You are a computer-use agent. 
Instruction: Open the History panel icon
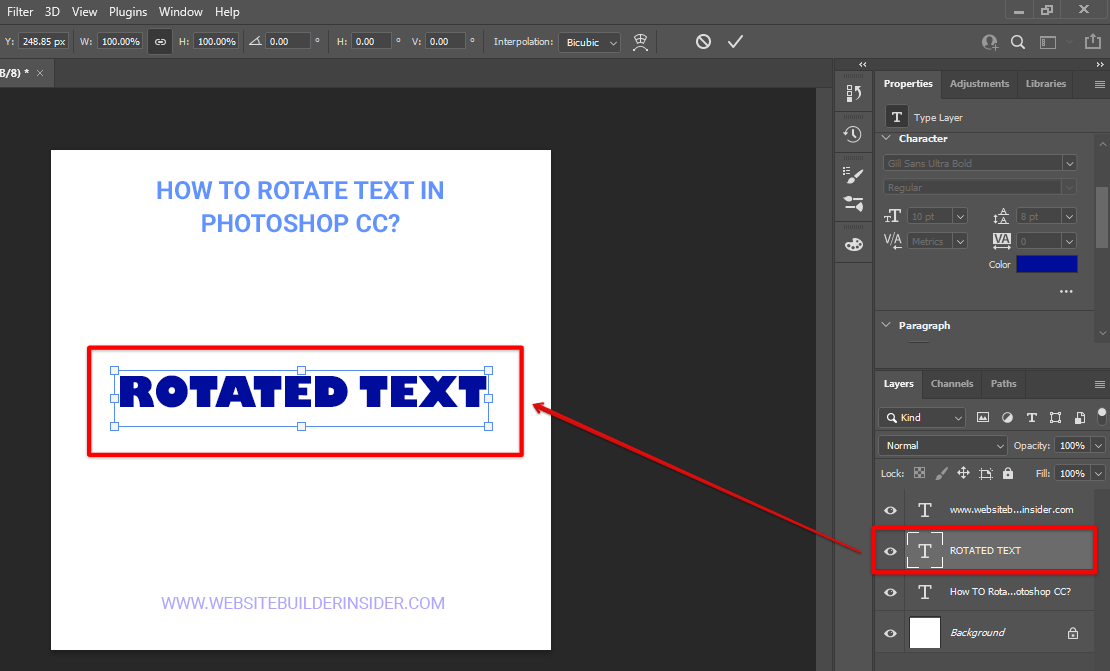click(x=853, y=133)
